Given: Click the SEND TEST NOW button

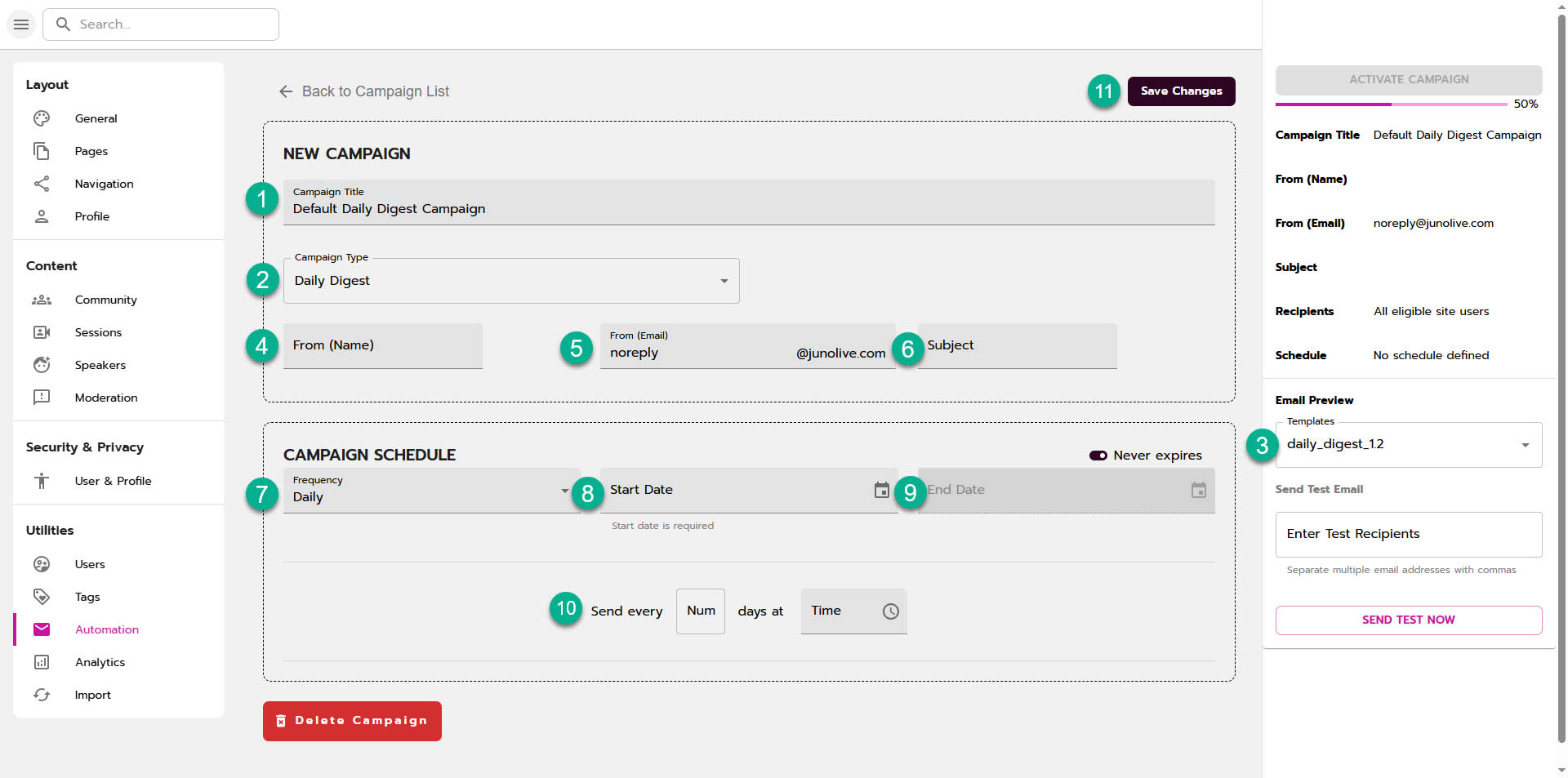Looking at the screenshot, I should coord(1408,620).
